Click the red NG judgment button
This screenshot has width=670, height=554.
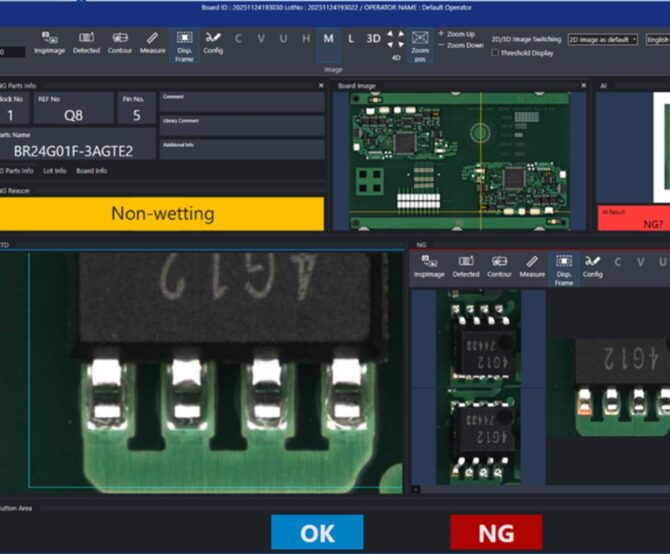coord(496,532)
